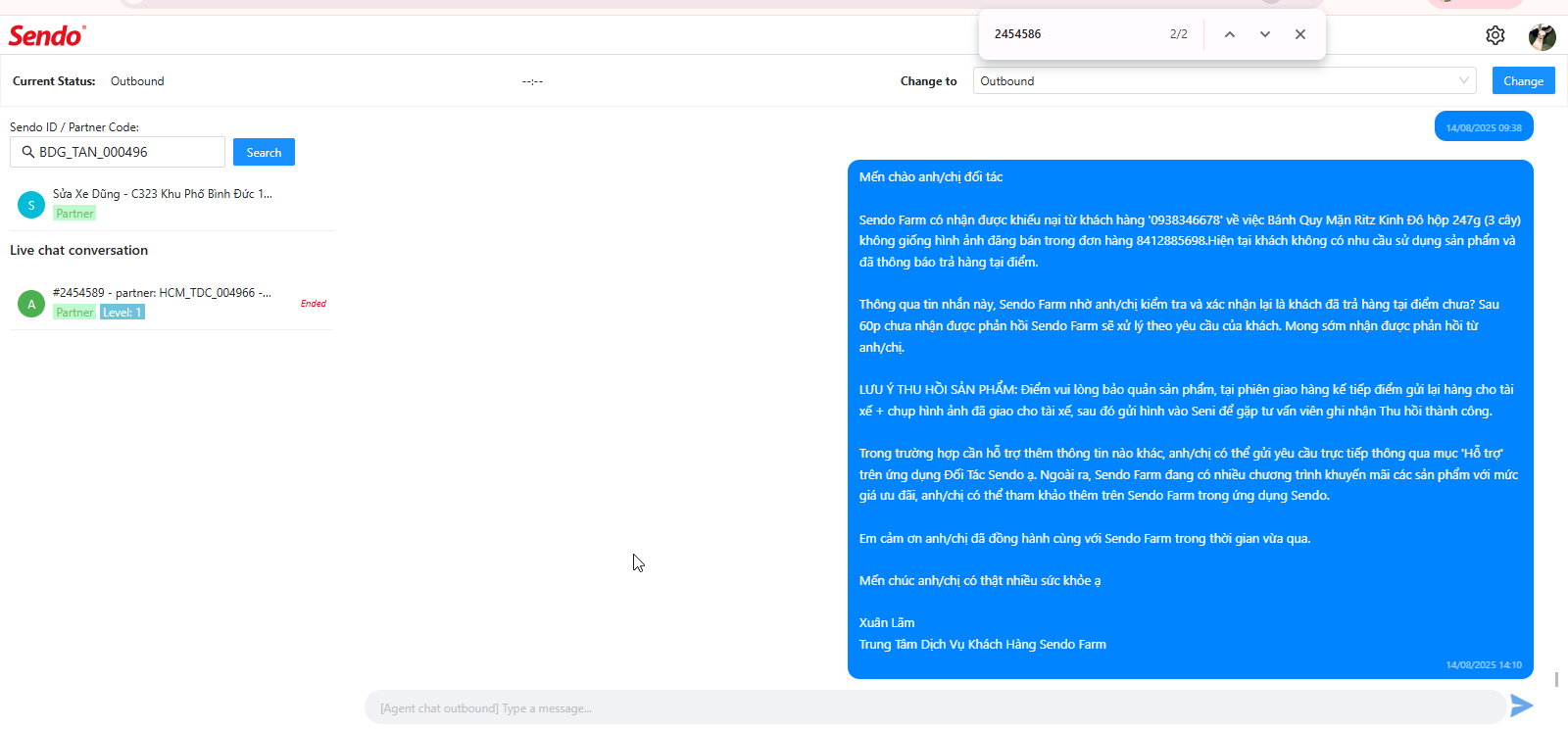Click the search magnifier icon in Partner Code field
The height and width of the screenshot is (730, 1568).
click(x=27, y=152)
